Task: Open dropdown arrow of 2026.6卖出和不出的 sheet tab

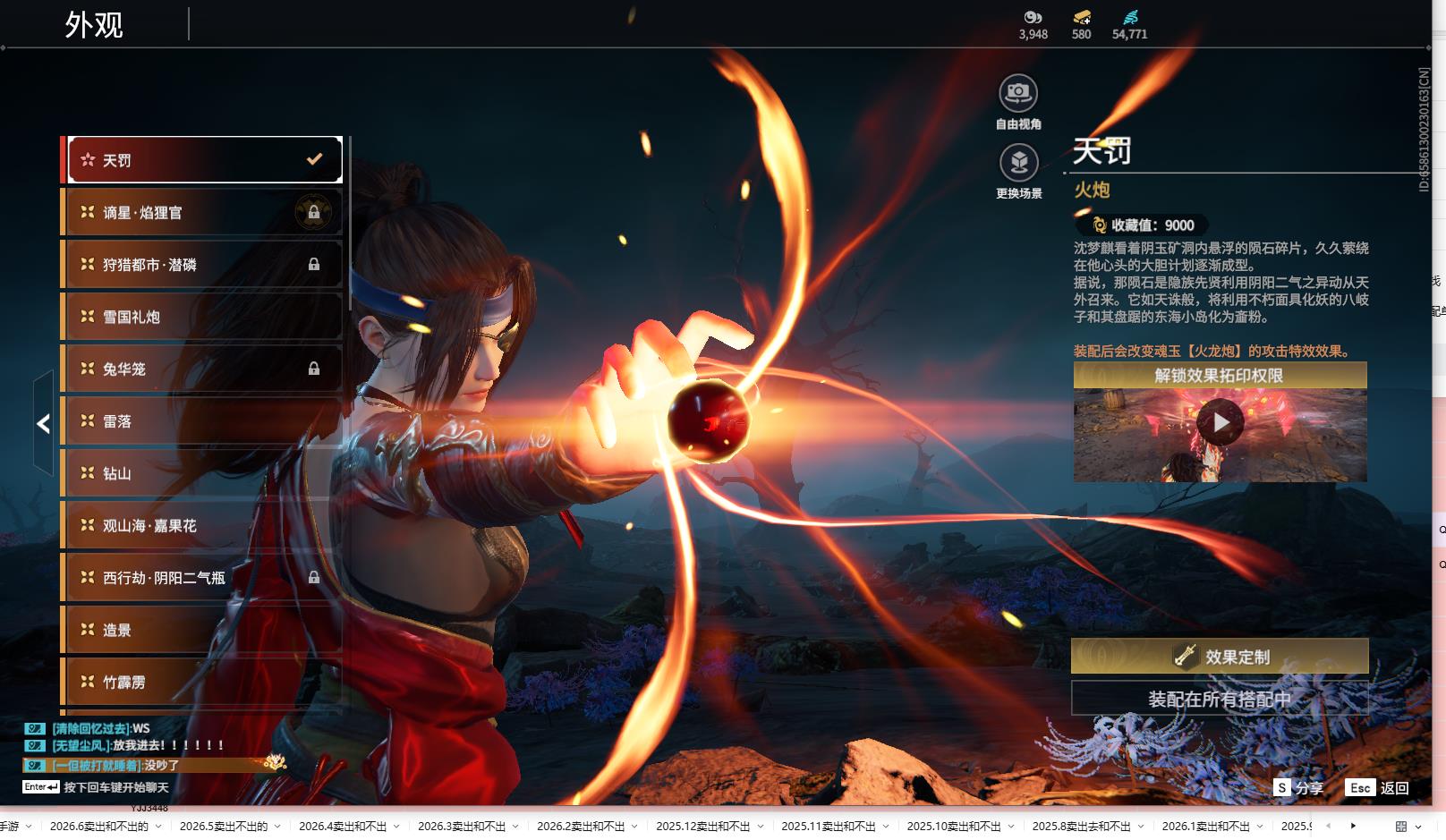Action: coord(158,827)
